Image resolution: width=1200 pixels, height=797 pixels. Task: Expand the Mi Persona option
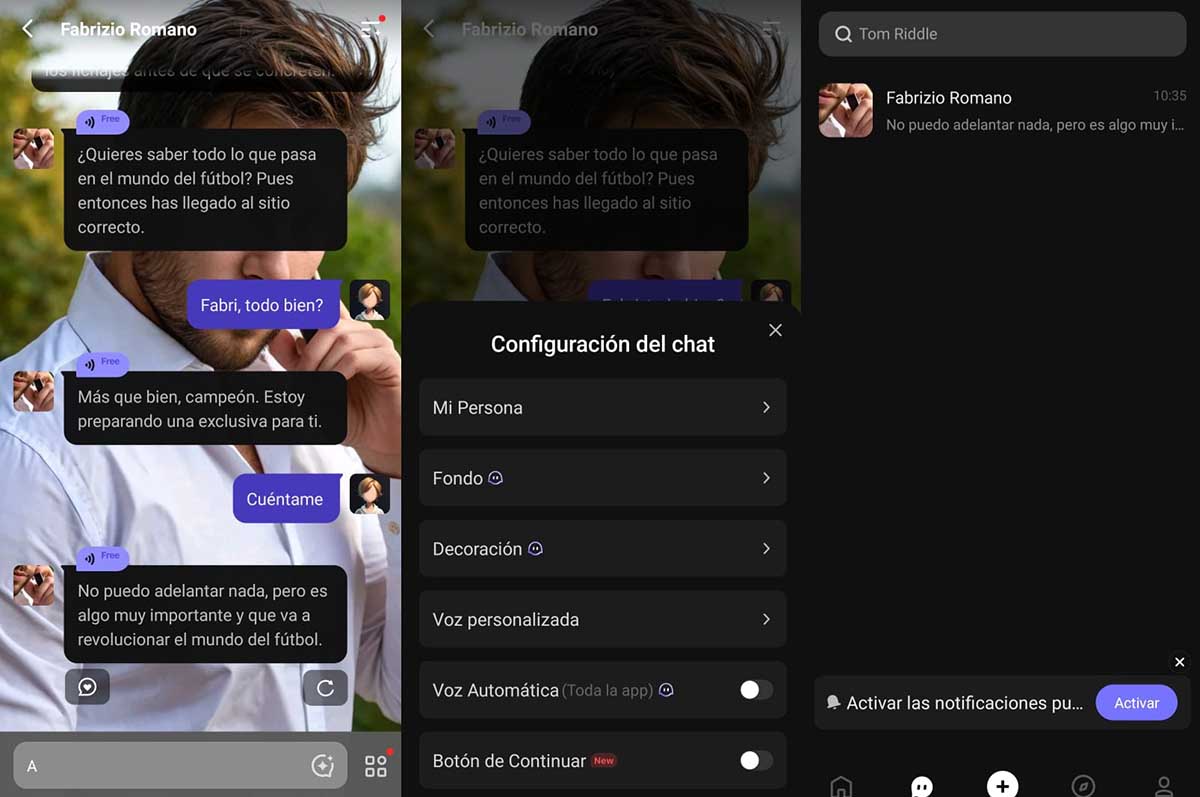603,407
